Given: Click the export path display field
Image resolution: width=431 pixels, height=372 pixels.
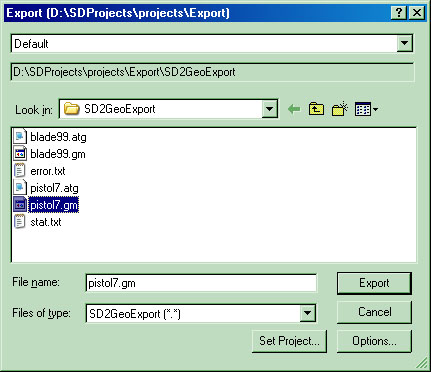Looking at the screenshot, I should click(212, 72).
